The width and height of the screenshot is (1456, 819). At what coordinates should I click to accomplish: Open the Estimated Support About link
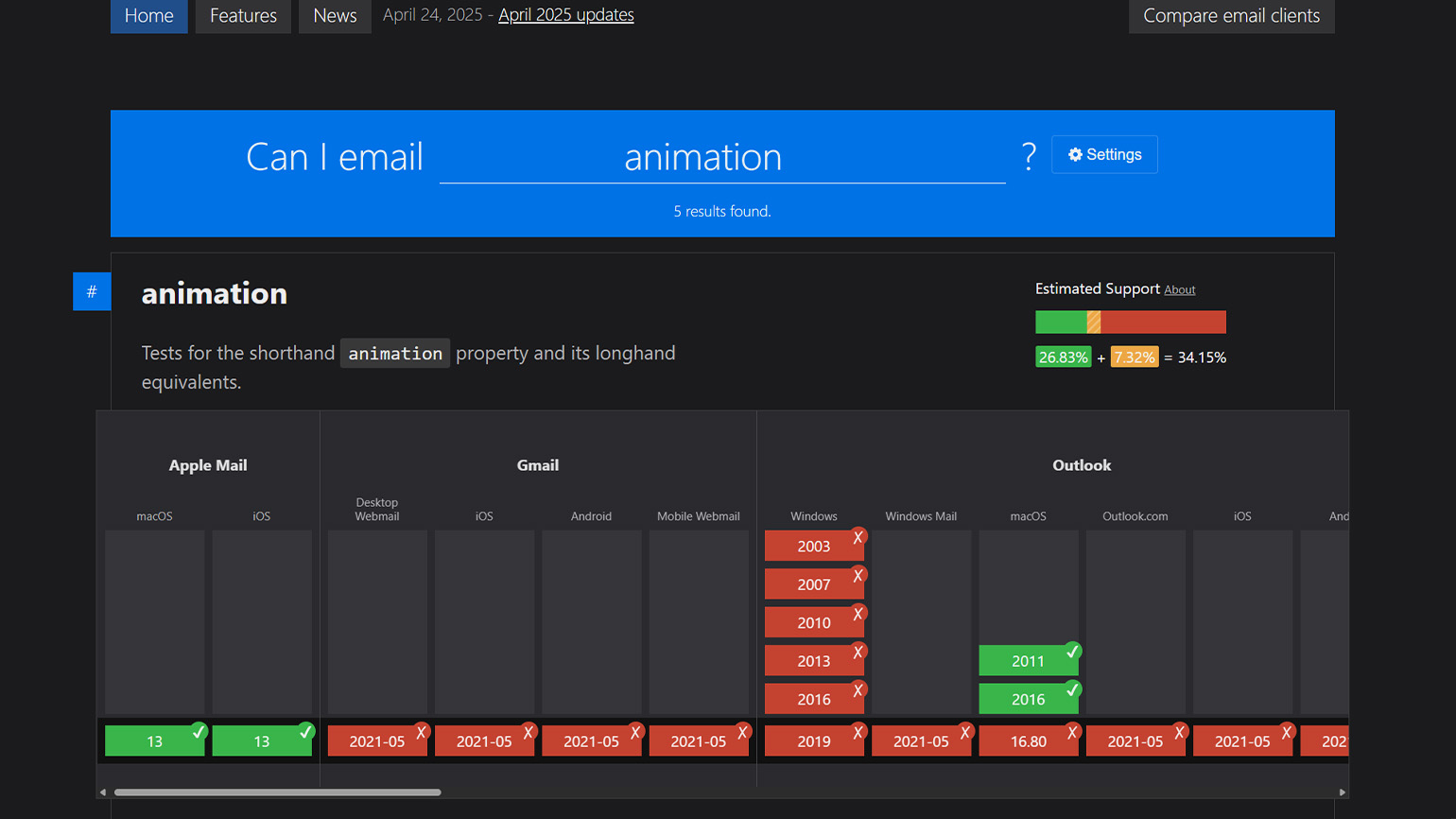tap(1179, 289)
